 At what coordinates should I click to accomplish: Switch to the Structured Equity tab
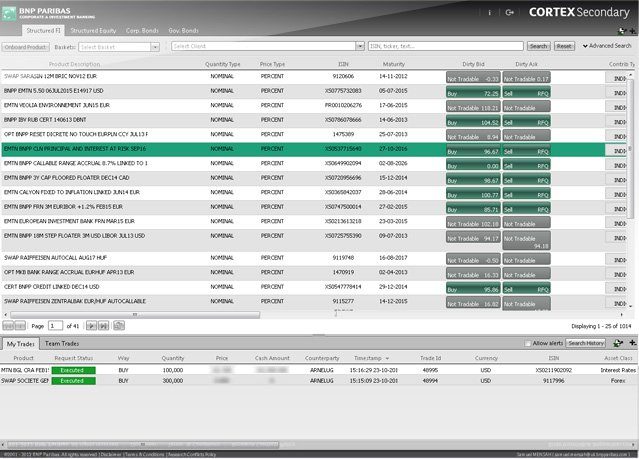(x=93, y=31)
